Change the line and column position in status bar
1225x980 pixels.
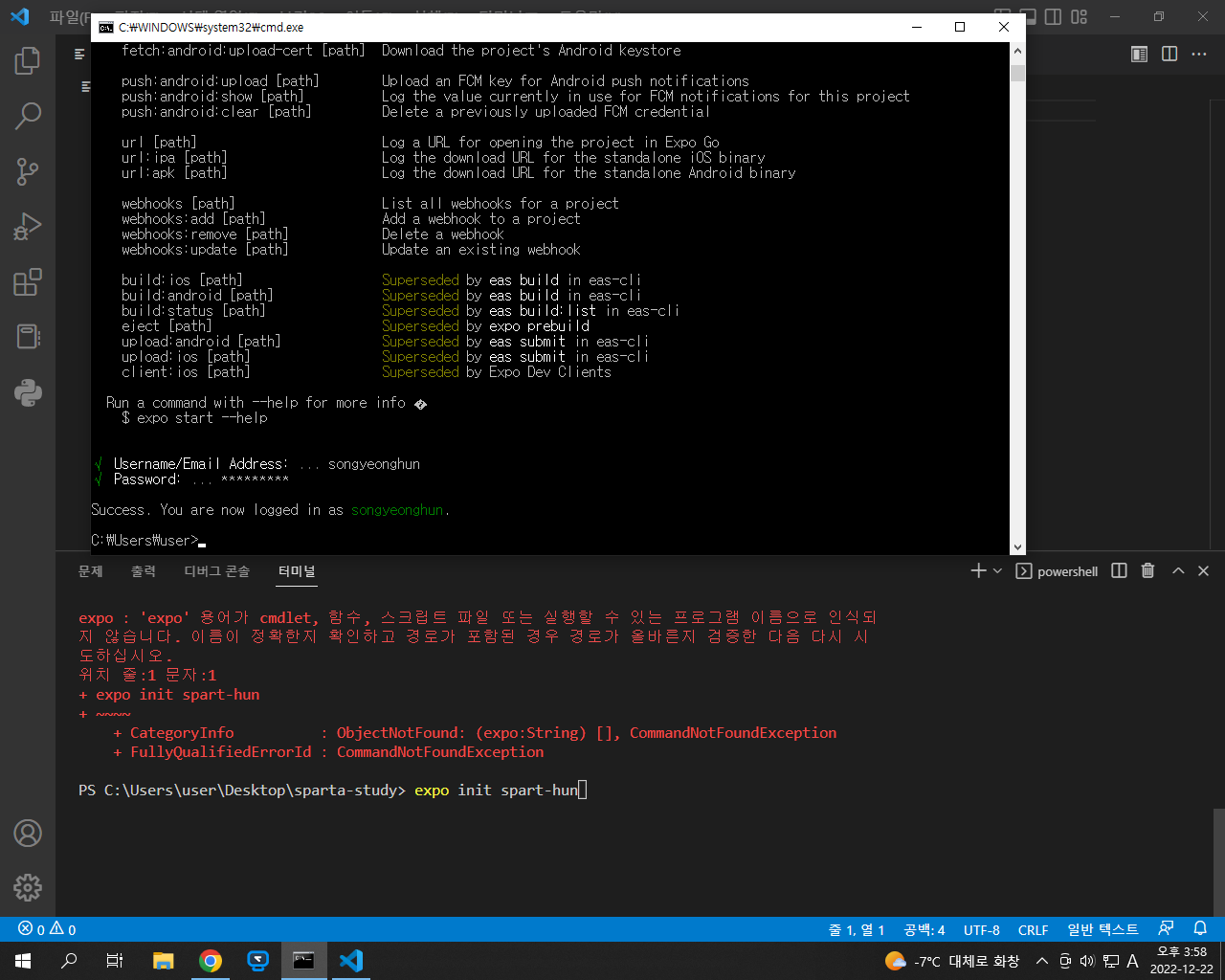pyautogui.click(x=857, y=929)
